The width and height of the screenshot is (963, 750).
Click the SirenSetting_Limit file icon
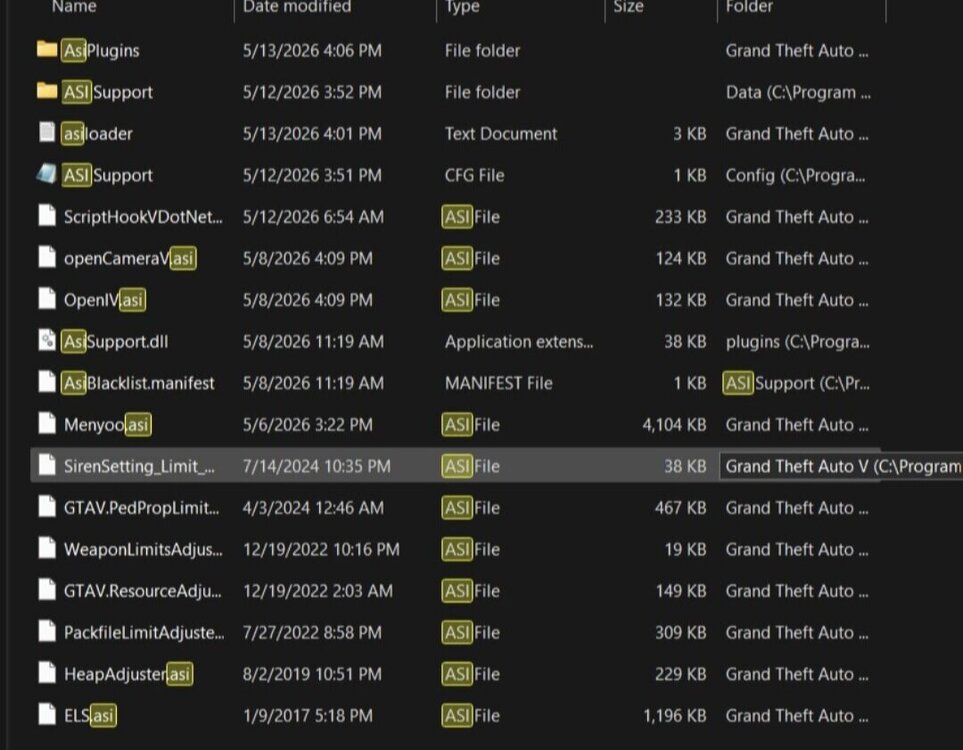[47, 465]
